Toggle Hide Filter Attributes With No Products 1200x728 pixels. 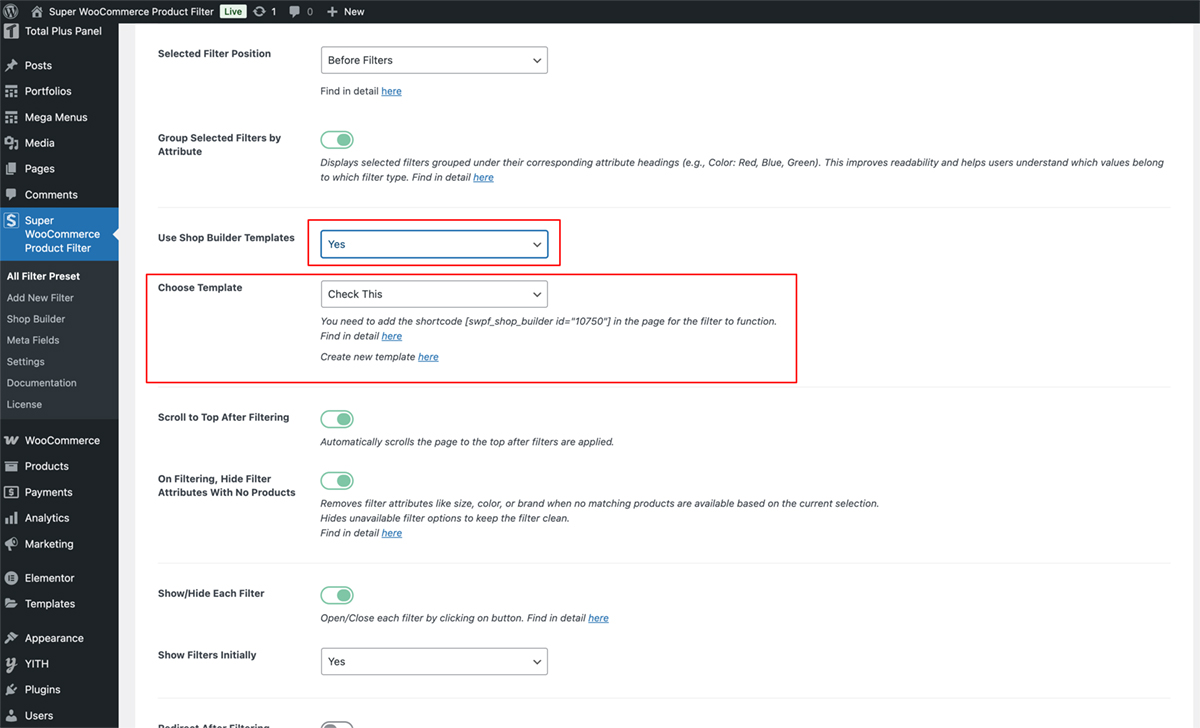point(337,481)
